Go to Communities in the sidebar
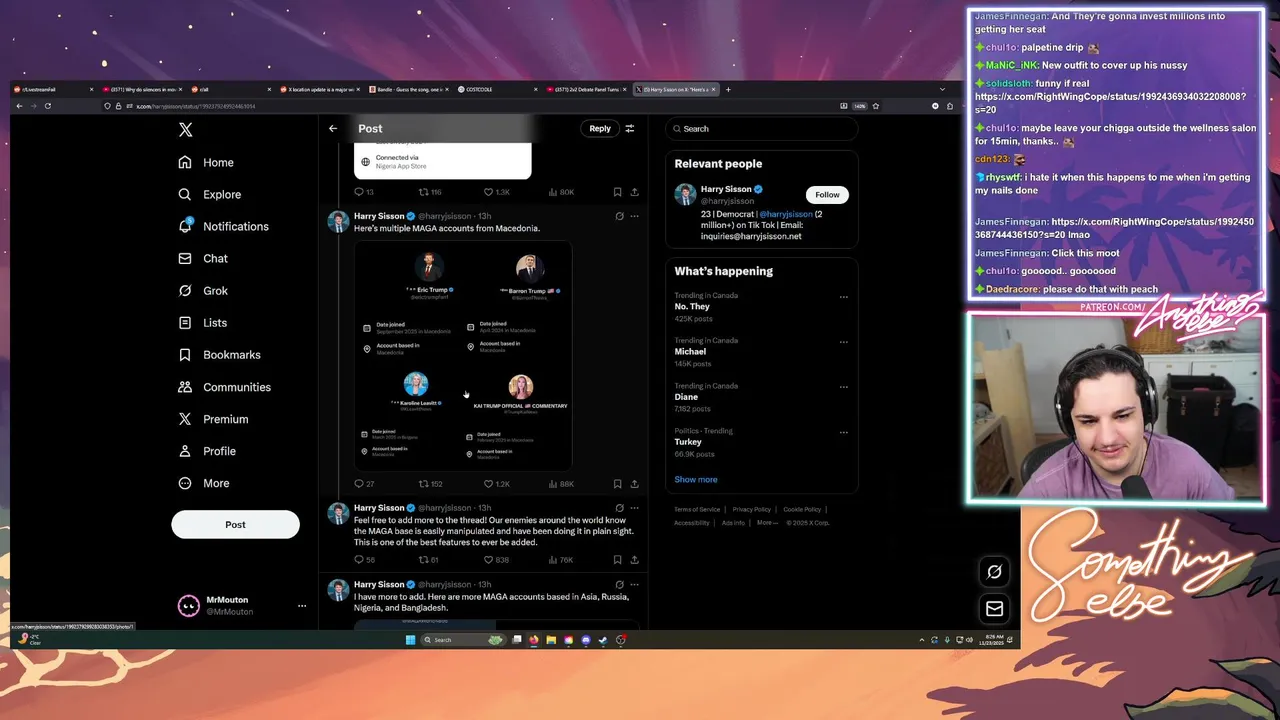The height and width of the screenshot is (720, 1280). pos(224,386)
